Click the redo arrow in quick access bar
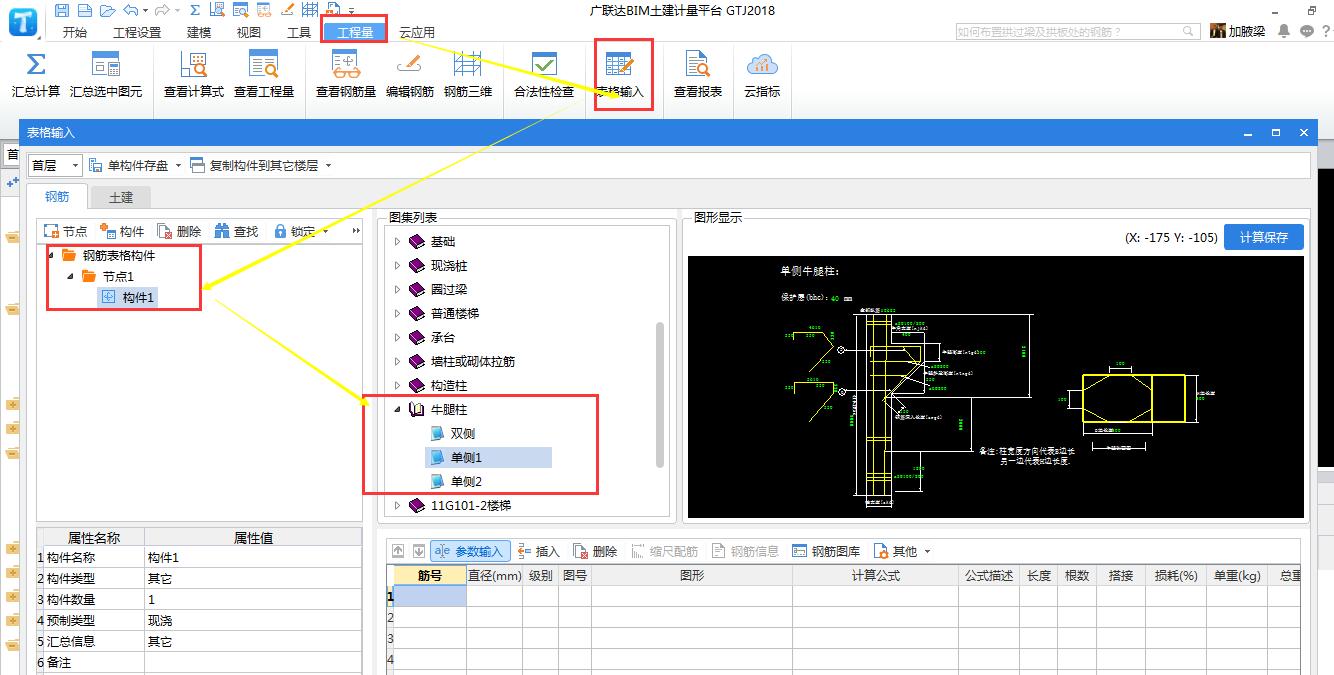 [161, 10]
